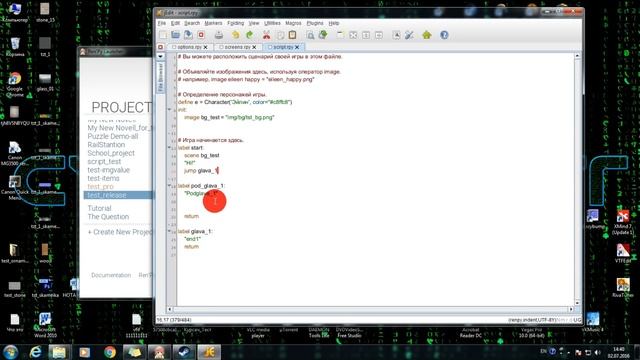Select script_test project in launcher
This screenshot has height=360, width=640.
104,162
